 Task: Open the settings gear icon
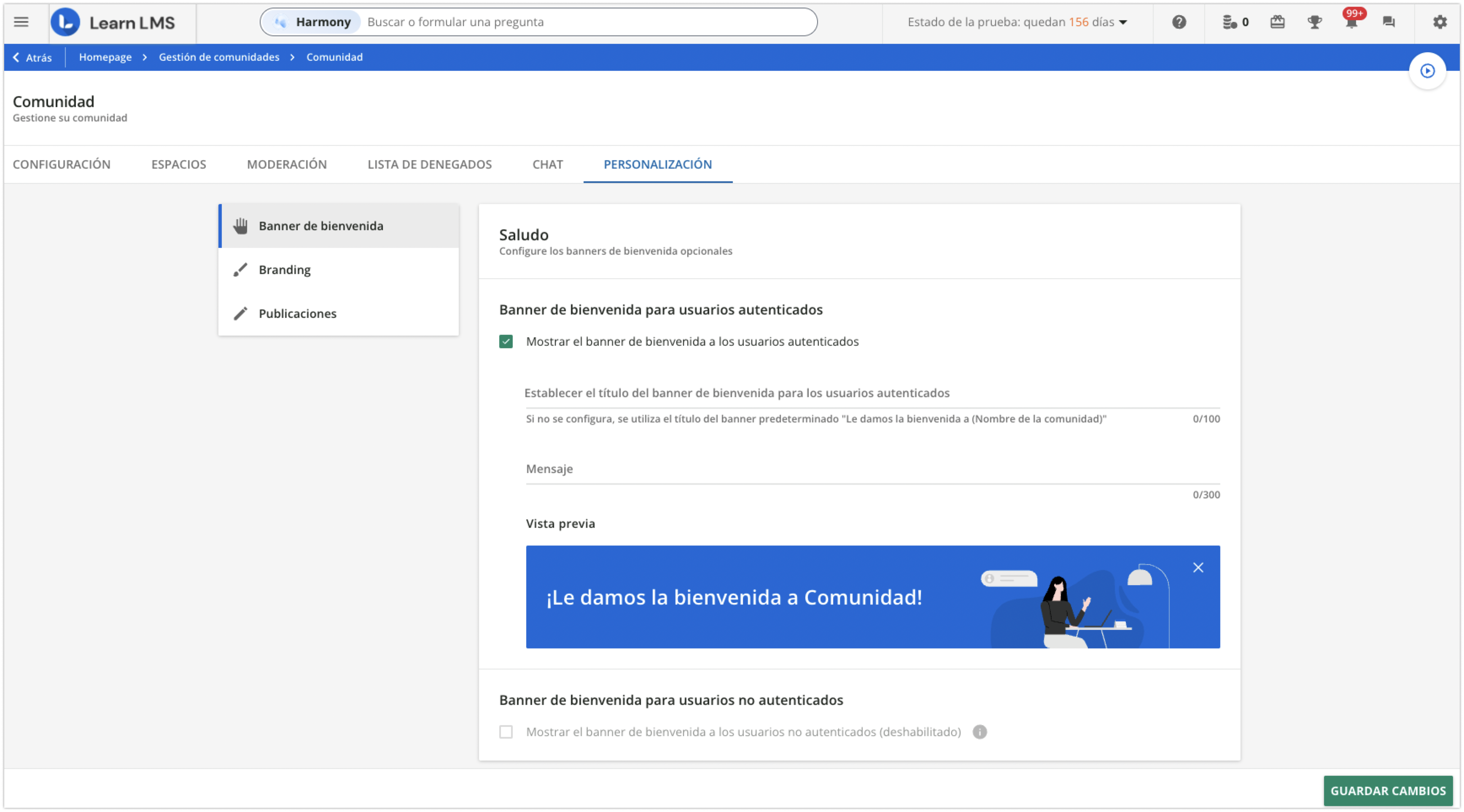(1439, 22)
